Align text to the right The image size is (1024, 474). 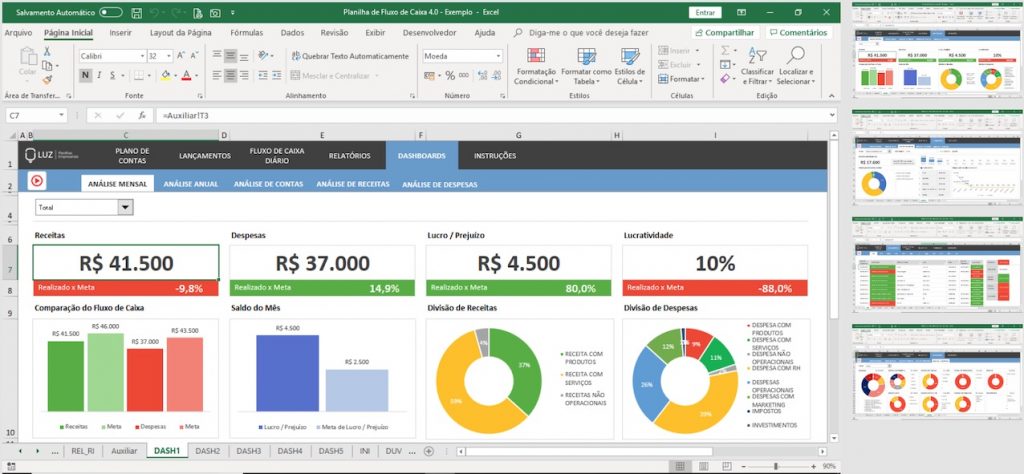click(244, 75)
